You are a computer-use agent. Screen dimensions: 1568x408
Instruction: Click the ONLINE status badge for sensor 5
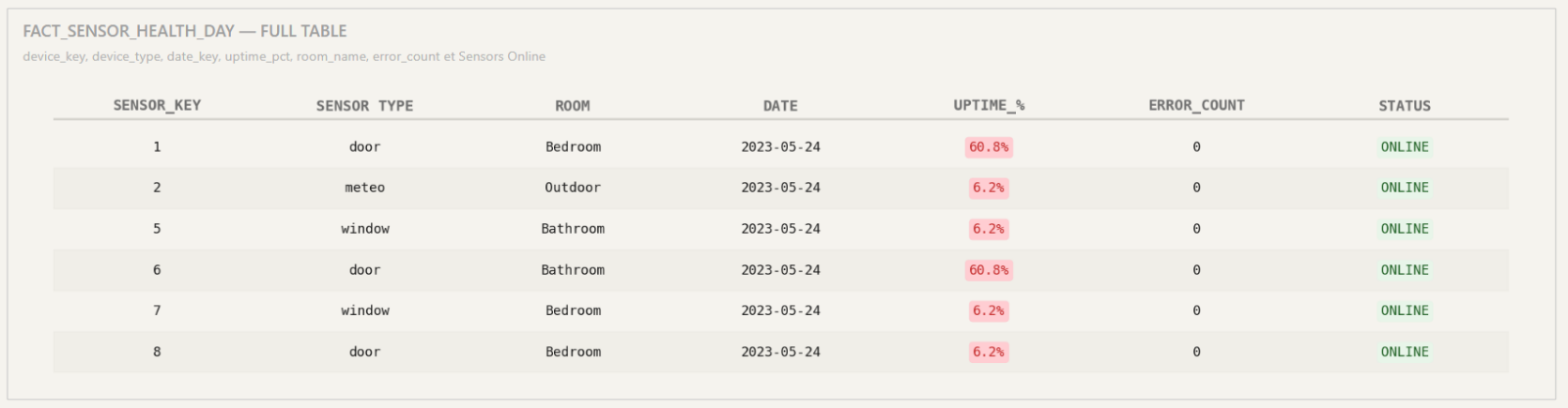pyautogui.click(x=1405, y=229)
